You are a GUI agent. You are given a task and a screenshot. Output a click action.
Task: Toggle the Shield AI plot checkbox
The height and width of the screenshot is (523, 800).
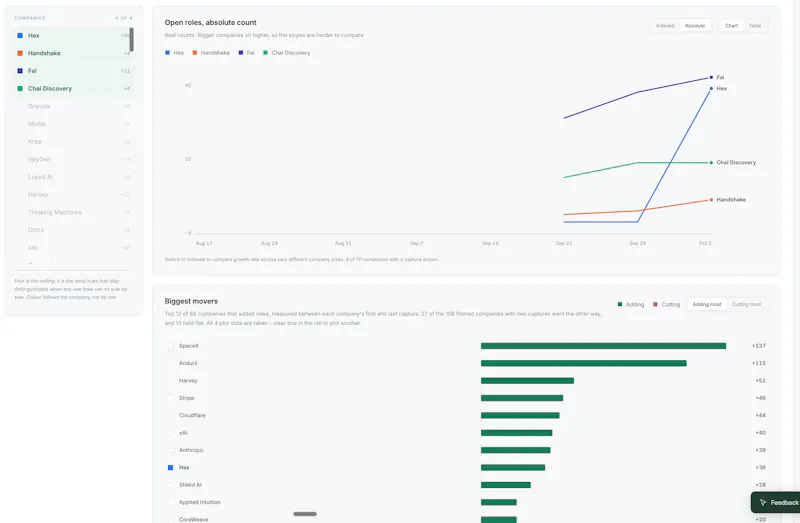(170, 485)
